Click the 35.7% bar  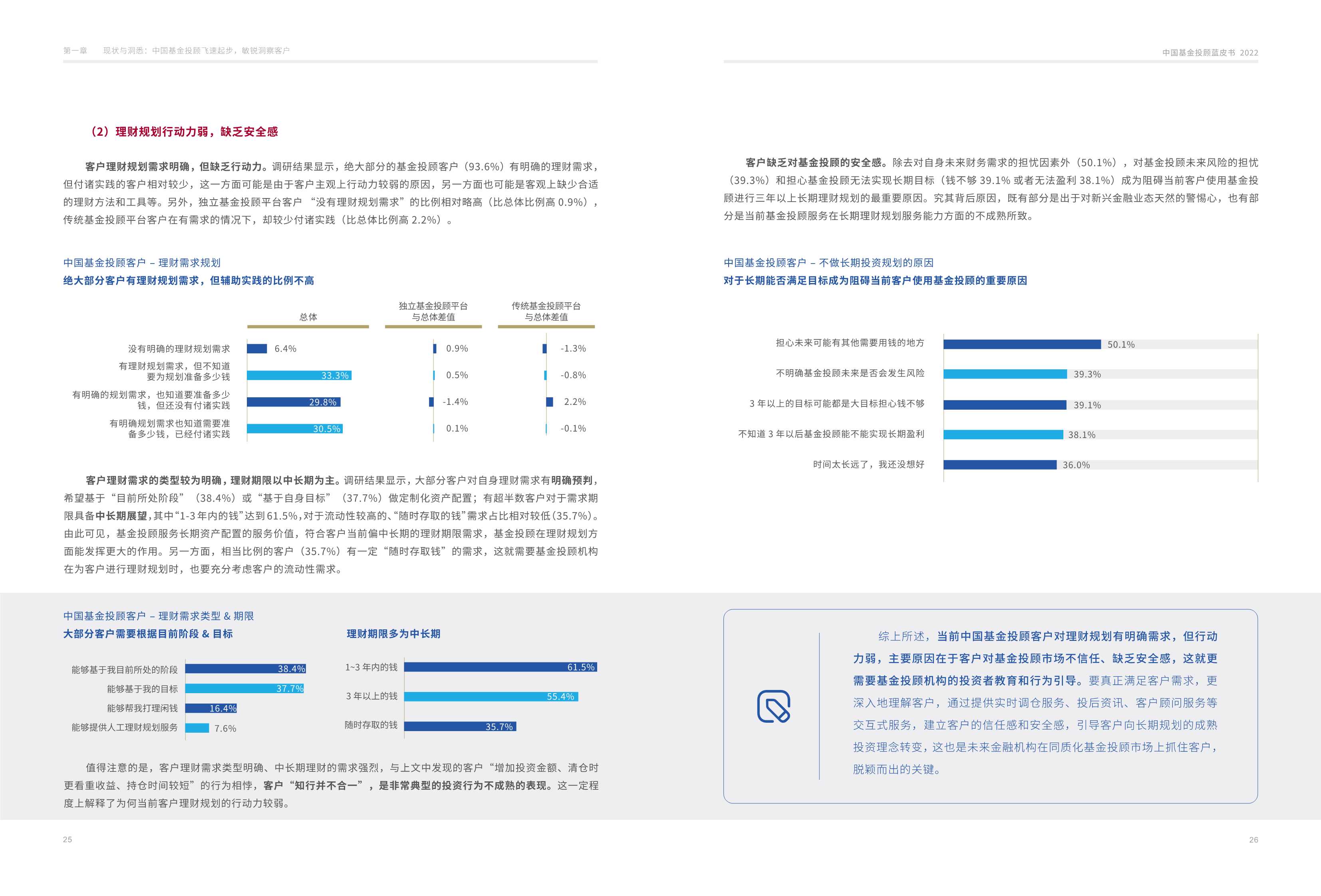pyautogui.click(x=461, y=727)
